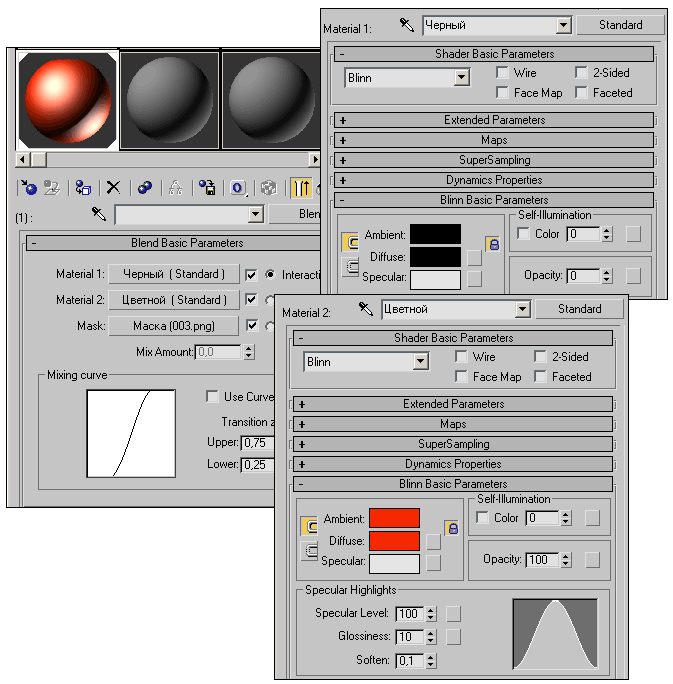Click the Маска (003.png) mask button
The height and width of the screenshot is (684, 673).
[x=173, y=326]
